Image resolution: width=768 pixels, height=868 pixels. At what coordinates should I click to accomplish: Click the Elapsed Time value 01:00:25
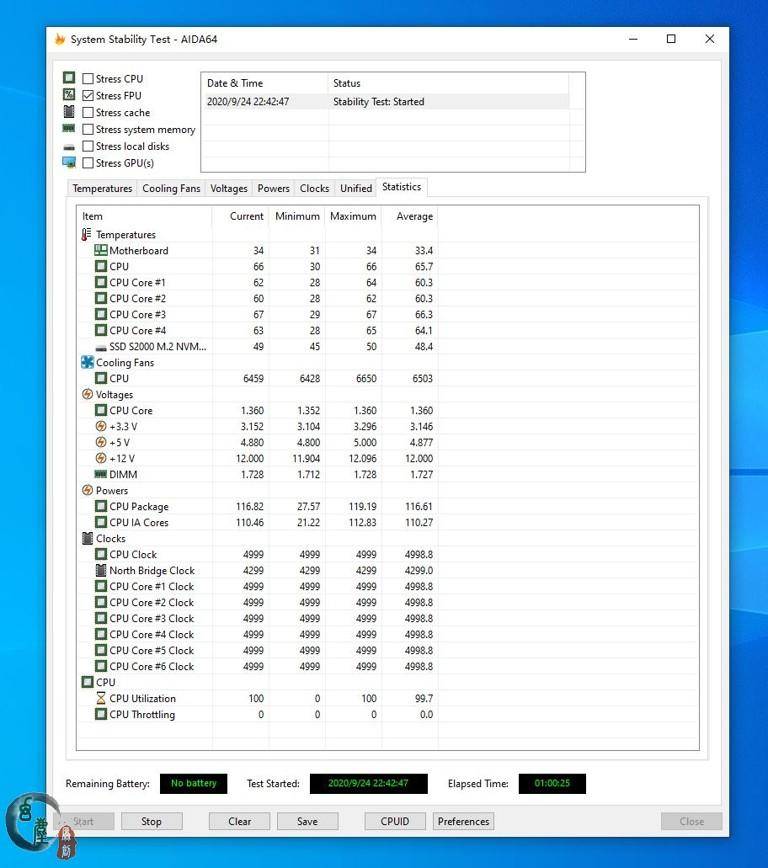[552, 783]
